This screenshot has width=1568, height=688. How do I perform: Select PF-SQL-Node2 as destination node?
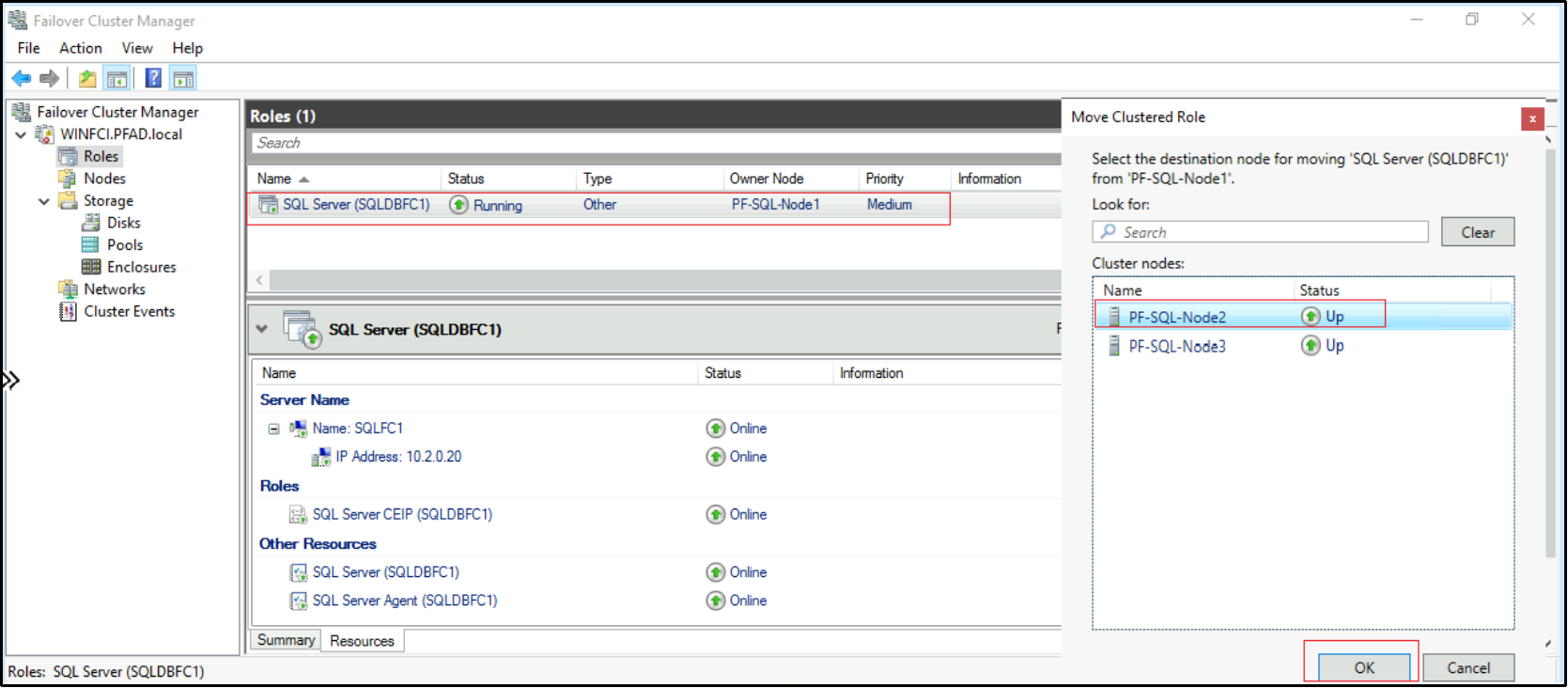point(1303,317)
